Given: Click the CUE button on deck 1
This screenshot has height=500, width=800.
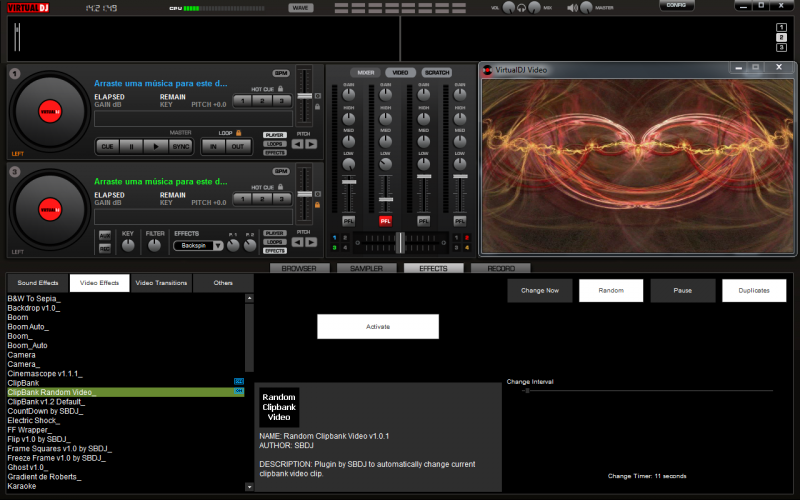Looking at the screenshot, I should [107, 146].
